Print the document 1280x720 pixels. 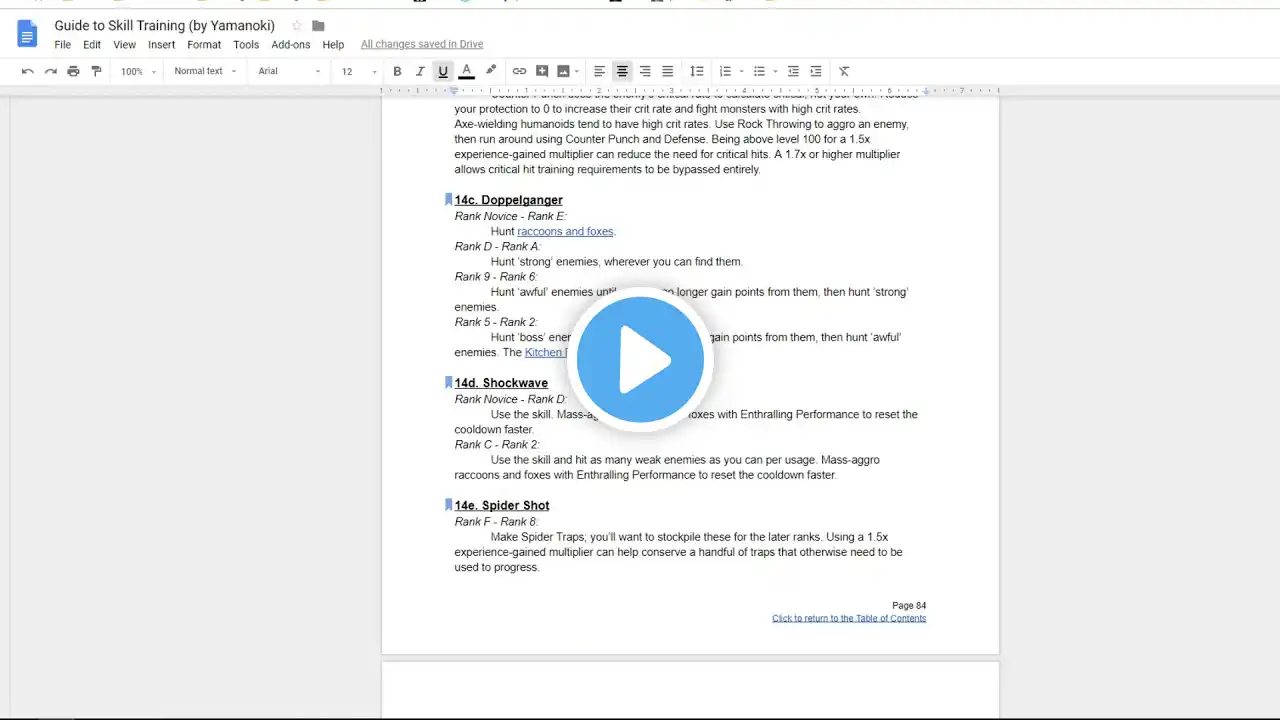(x=73, y=71)
